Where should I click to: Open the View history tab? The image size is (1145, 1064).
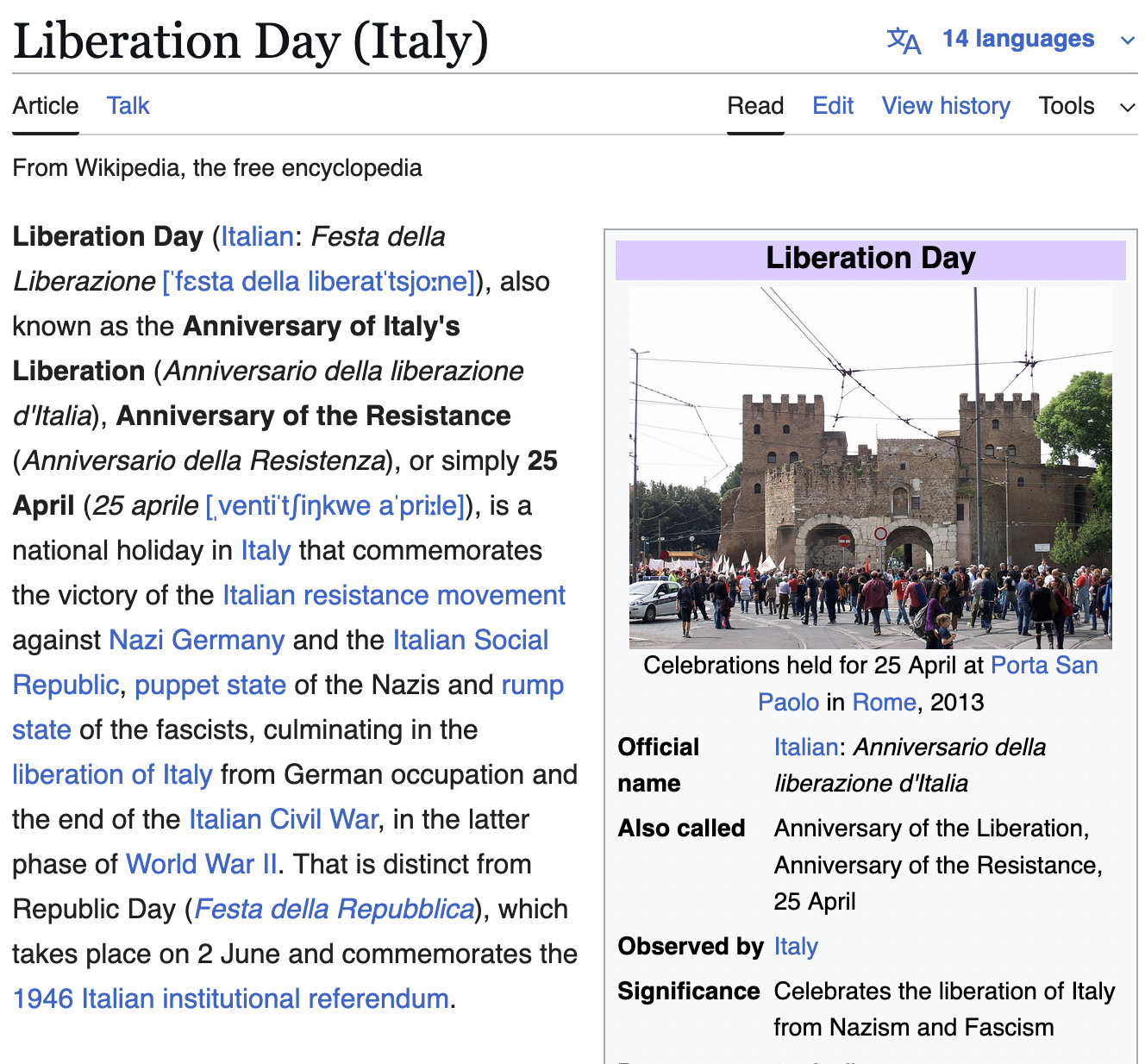pos(946,106)
